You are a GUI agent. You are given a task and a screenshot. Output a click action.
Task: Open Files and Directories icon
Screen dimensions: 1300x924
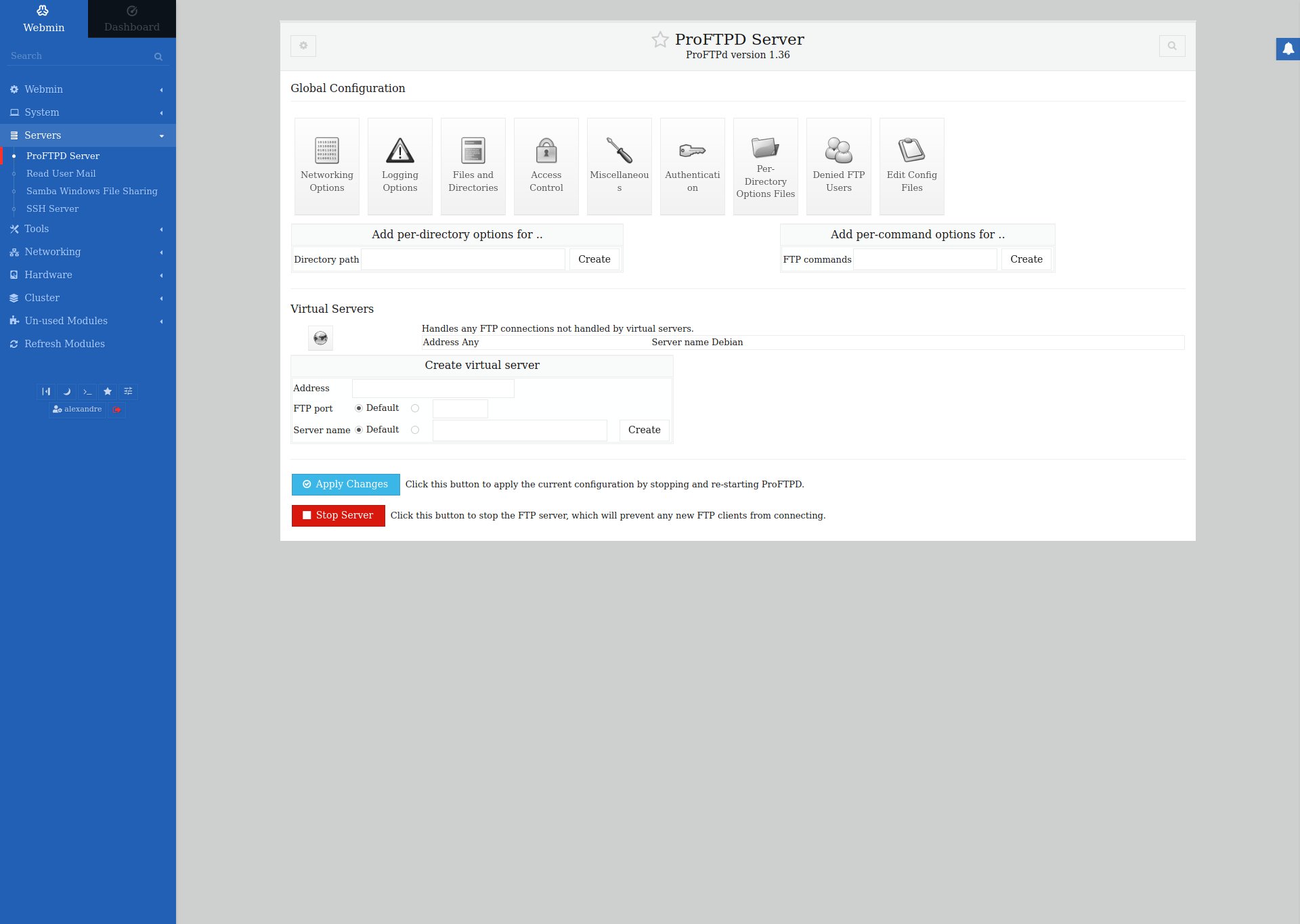[x=473, y=151]
